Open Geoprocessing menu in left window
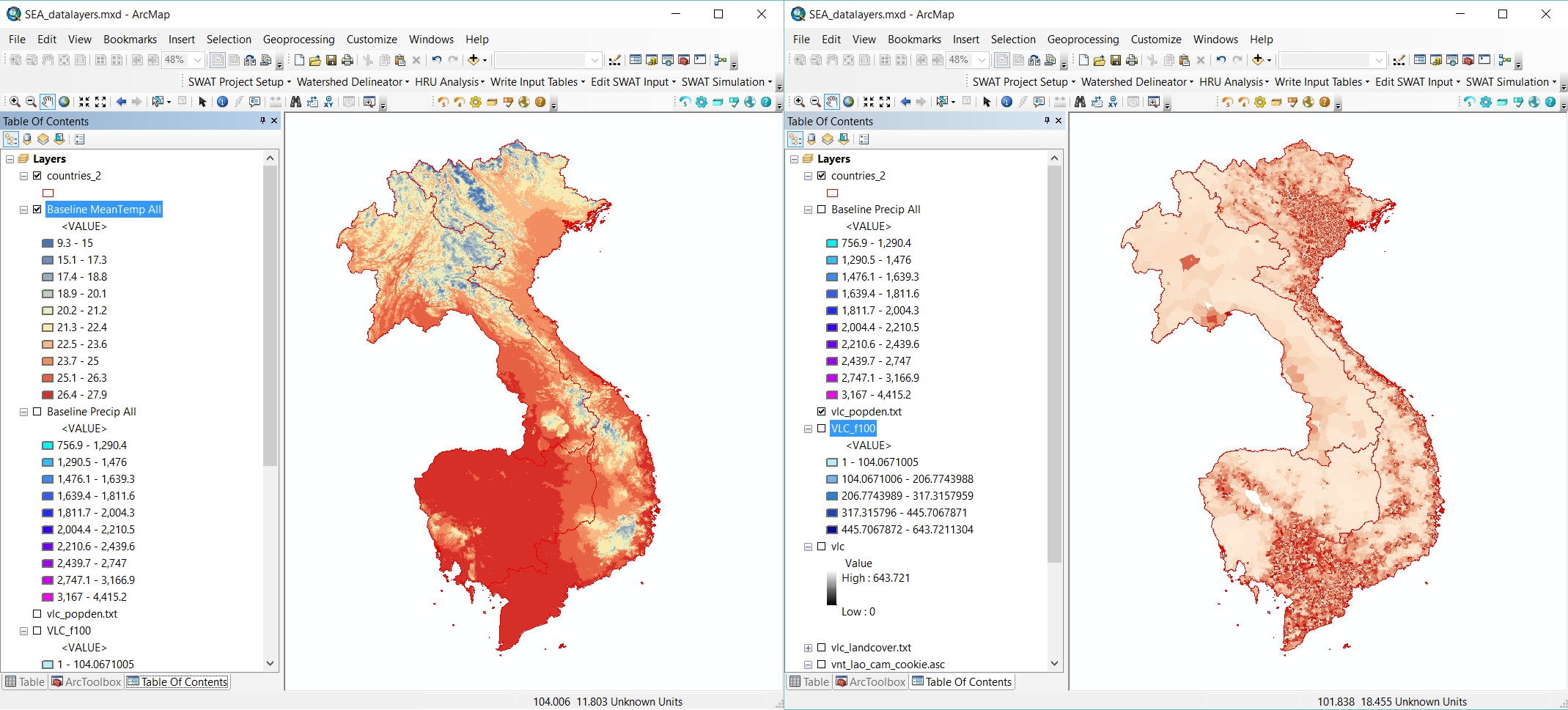This screenshot has width=1568, height=710. [x=298, y=40]
